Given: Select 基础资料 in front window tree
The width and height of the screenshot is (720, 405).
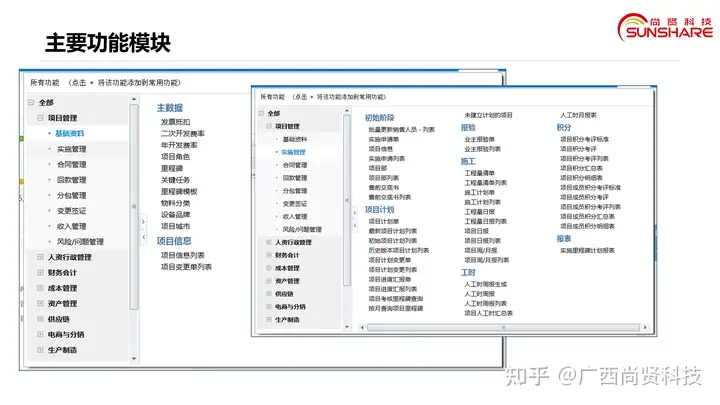Looking at the screenshot, I should [294, 139].
